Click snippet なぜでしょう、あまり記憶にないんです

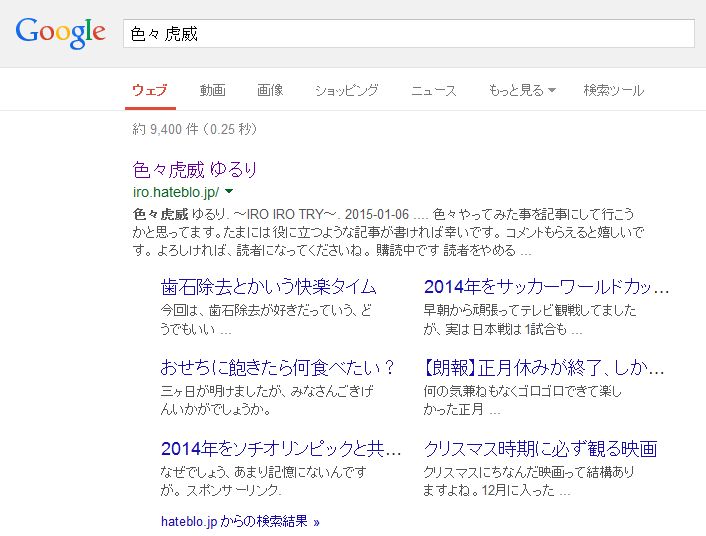point(263,481)
